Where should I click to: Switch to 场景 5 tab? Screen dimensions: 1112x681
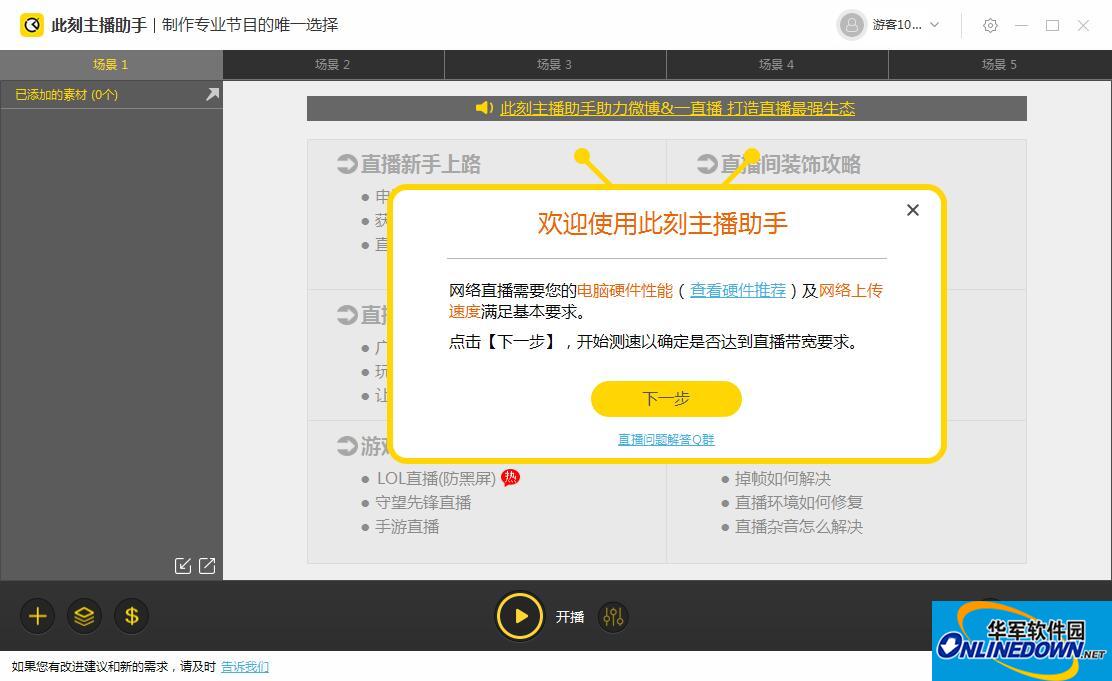(x=1000, y=65)
